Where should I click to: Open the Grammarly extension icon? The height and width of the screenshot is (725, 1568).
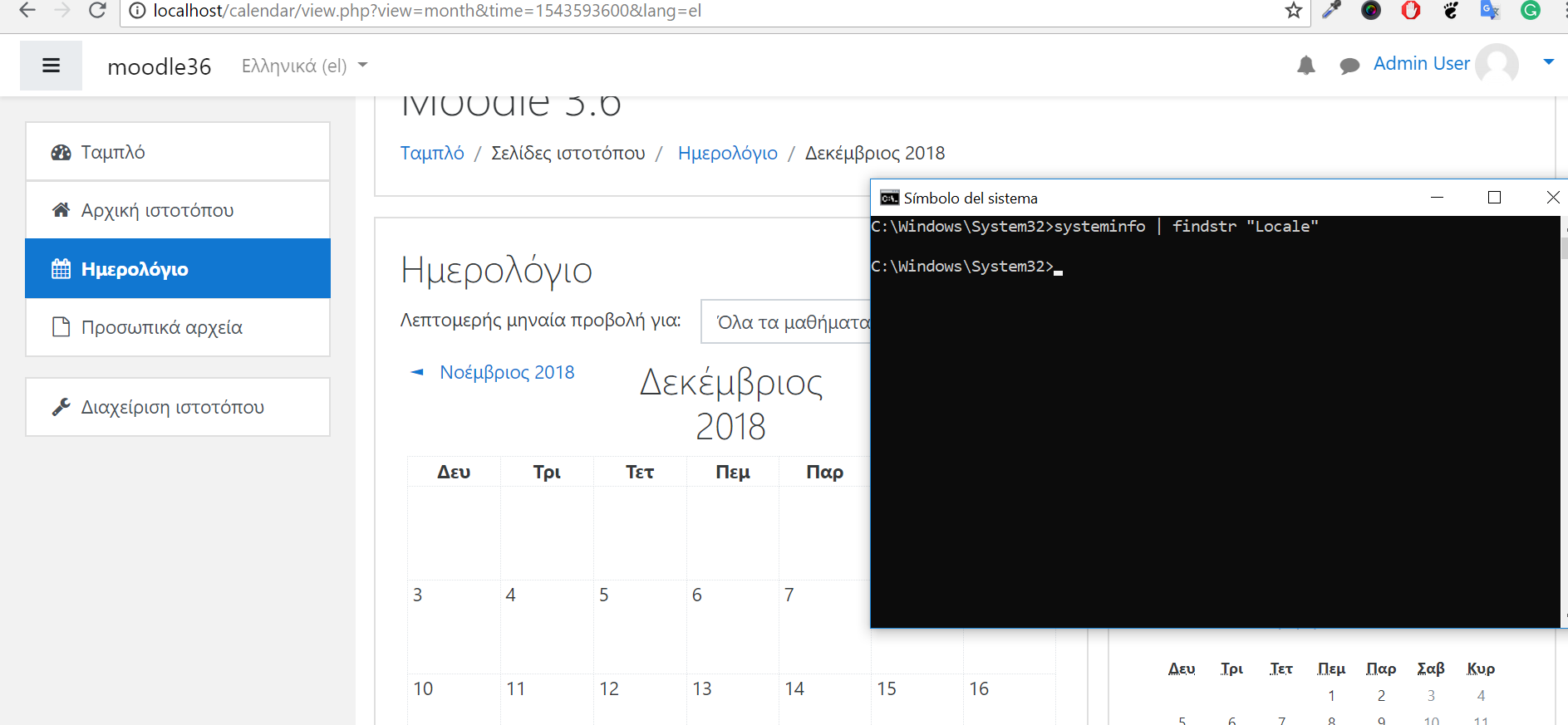point(1531,10)
